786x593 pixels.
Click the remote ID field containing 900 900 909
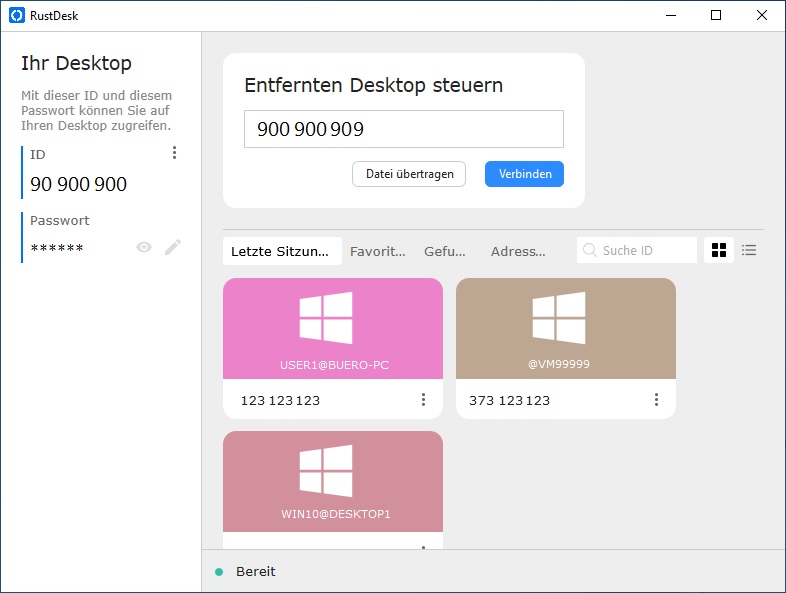click(404, 129)
